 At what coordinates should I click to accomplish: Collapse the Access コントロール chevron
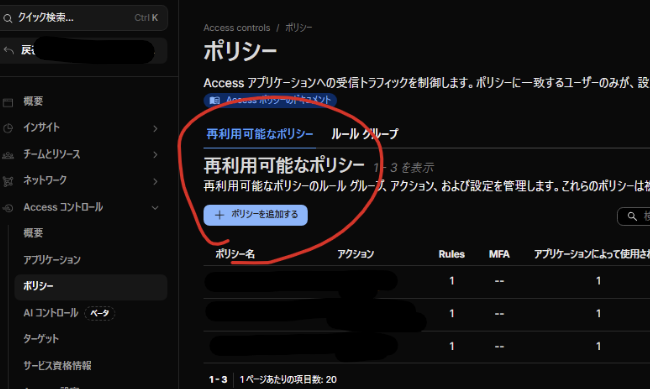tap(155, 207)
